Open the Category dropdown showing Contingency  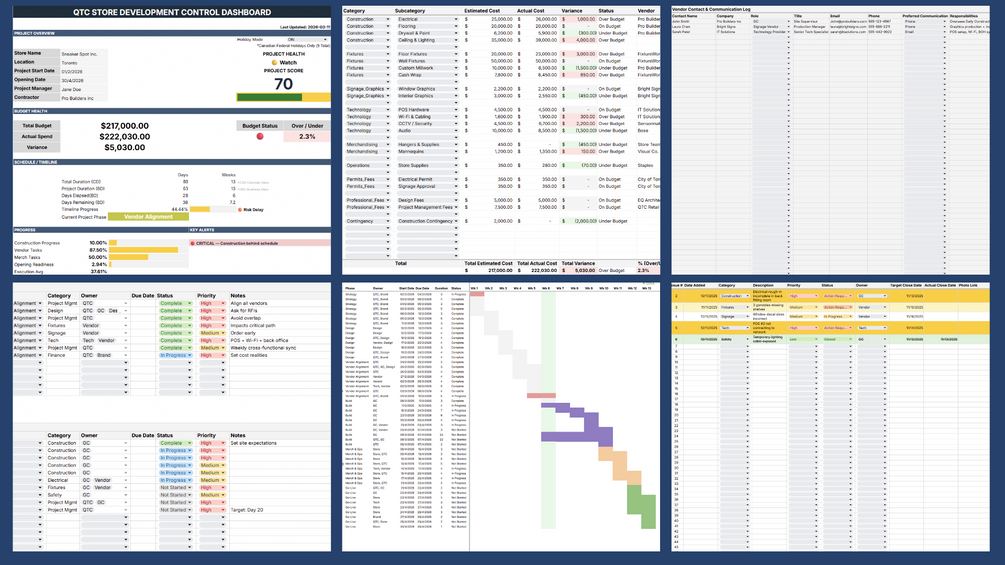point(367,221)
